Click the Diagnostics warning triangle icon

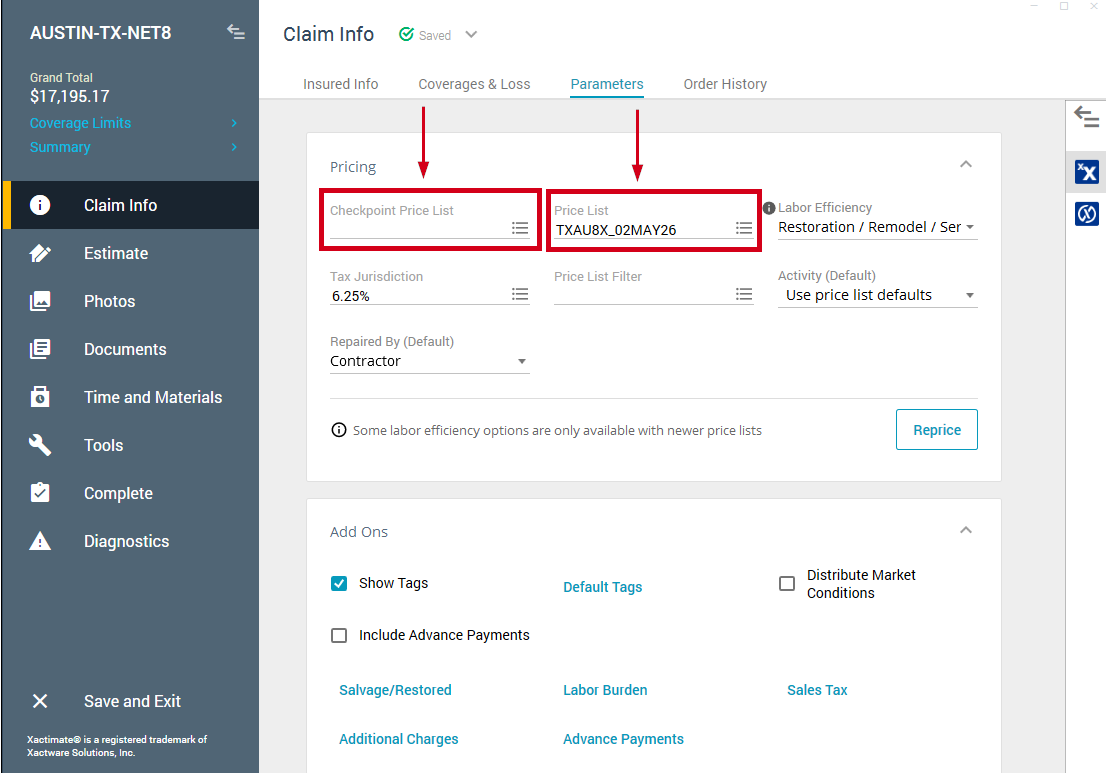tap(40, 541)
